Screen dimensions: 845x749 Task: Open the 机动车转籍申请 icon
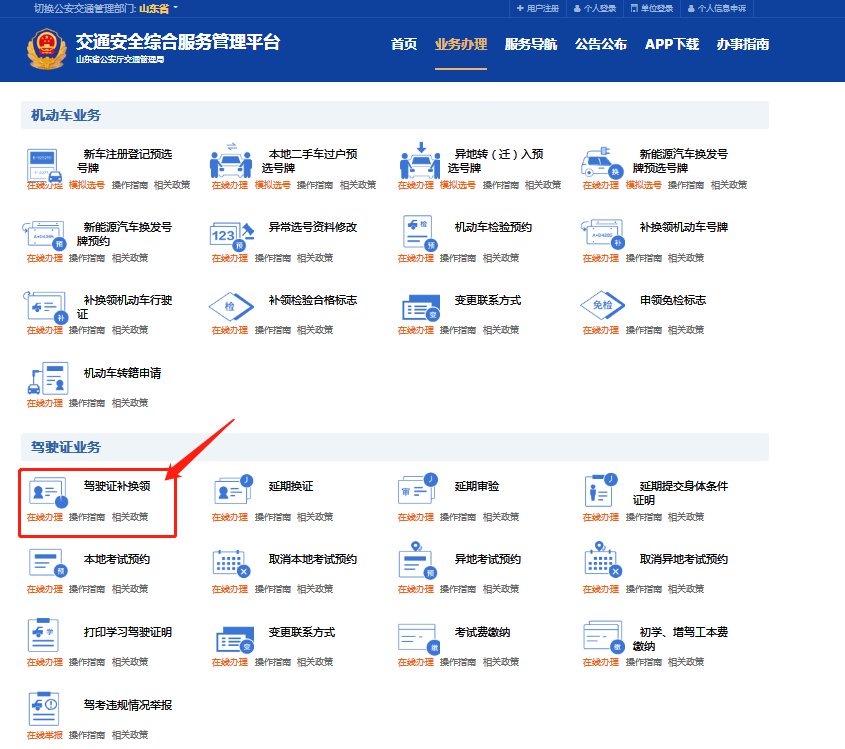pos(45,379)
